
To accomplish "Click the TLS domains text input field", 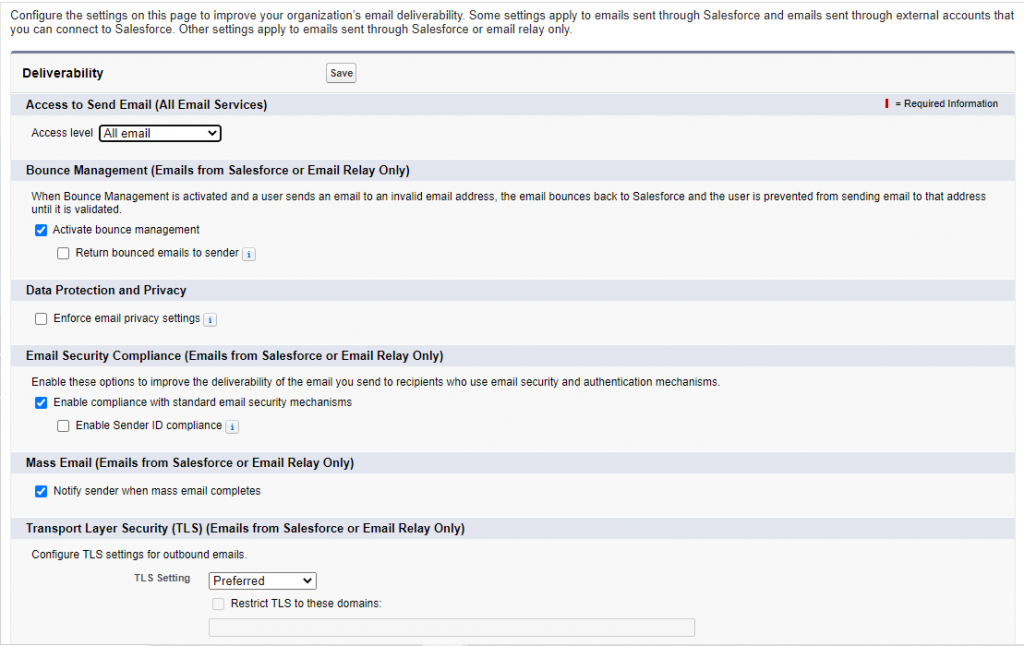I will click(x=451, y=627).
